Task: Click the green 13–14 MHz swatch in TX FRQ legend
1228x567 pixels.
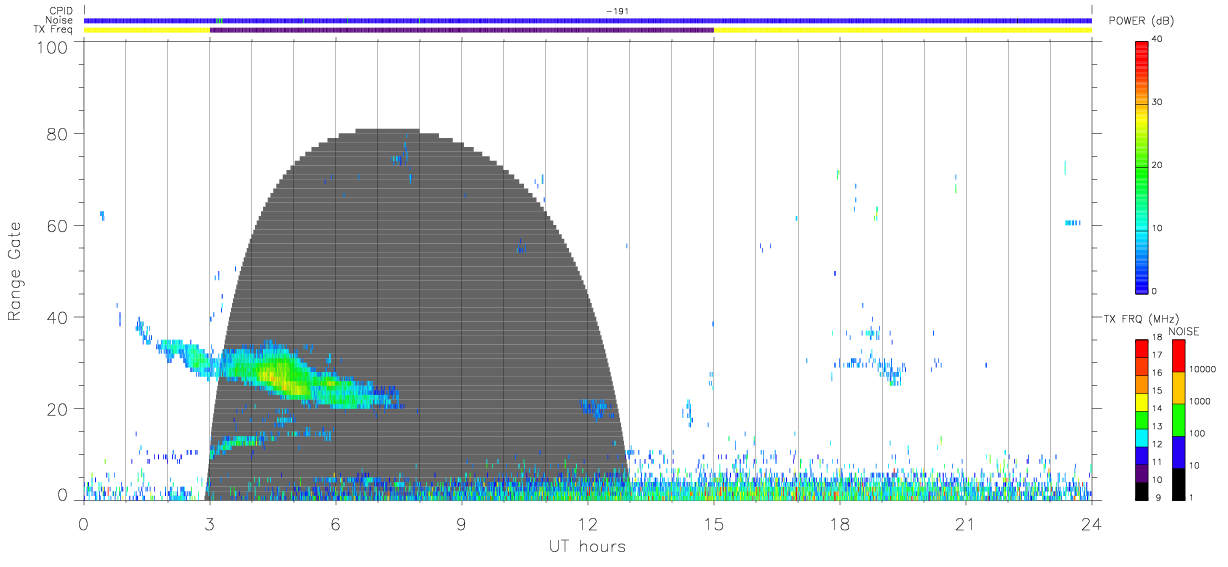Action: [1141, 419]
